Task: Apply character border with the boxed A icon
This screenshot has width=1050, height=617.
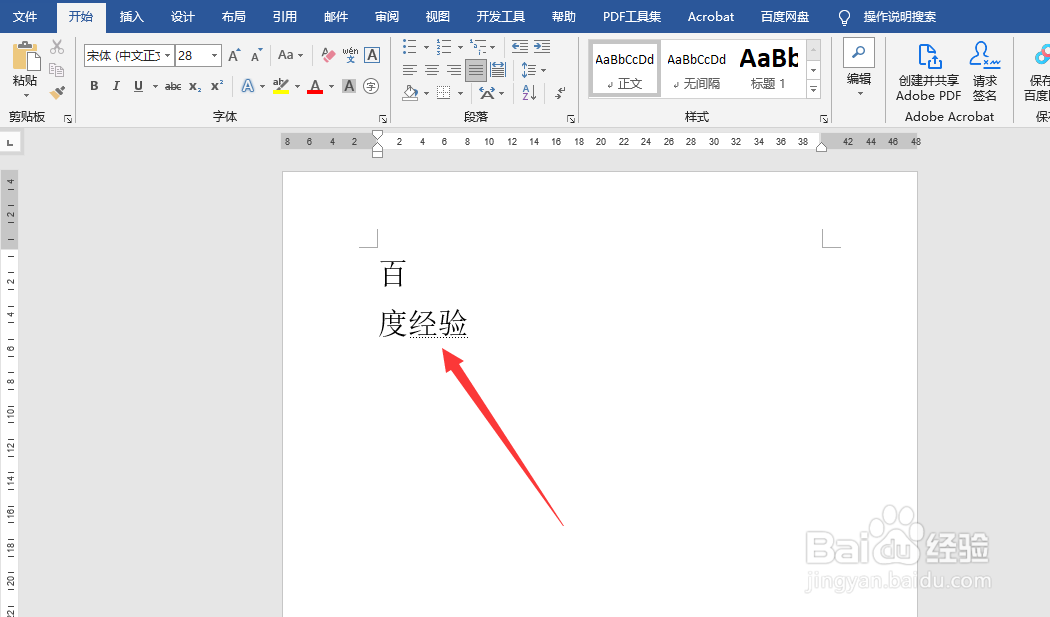Action: (372, 55)
